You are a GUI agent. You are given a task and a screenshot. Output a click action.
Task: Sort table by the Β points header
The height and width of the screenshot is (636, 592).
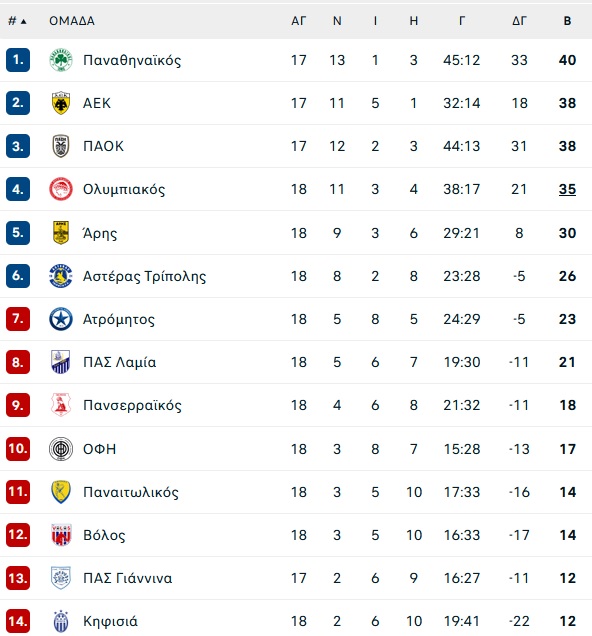click(x=567, y=21)
